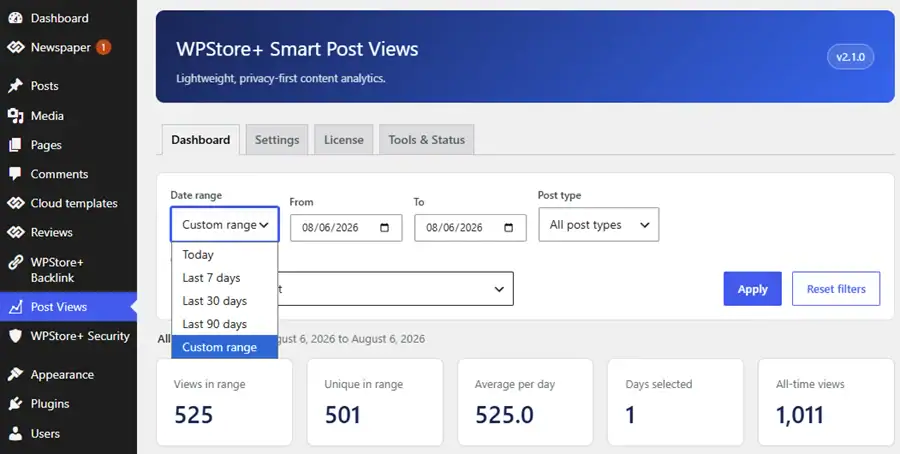Choose Today from the date range list

(224, 254)
